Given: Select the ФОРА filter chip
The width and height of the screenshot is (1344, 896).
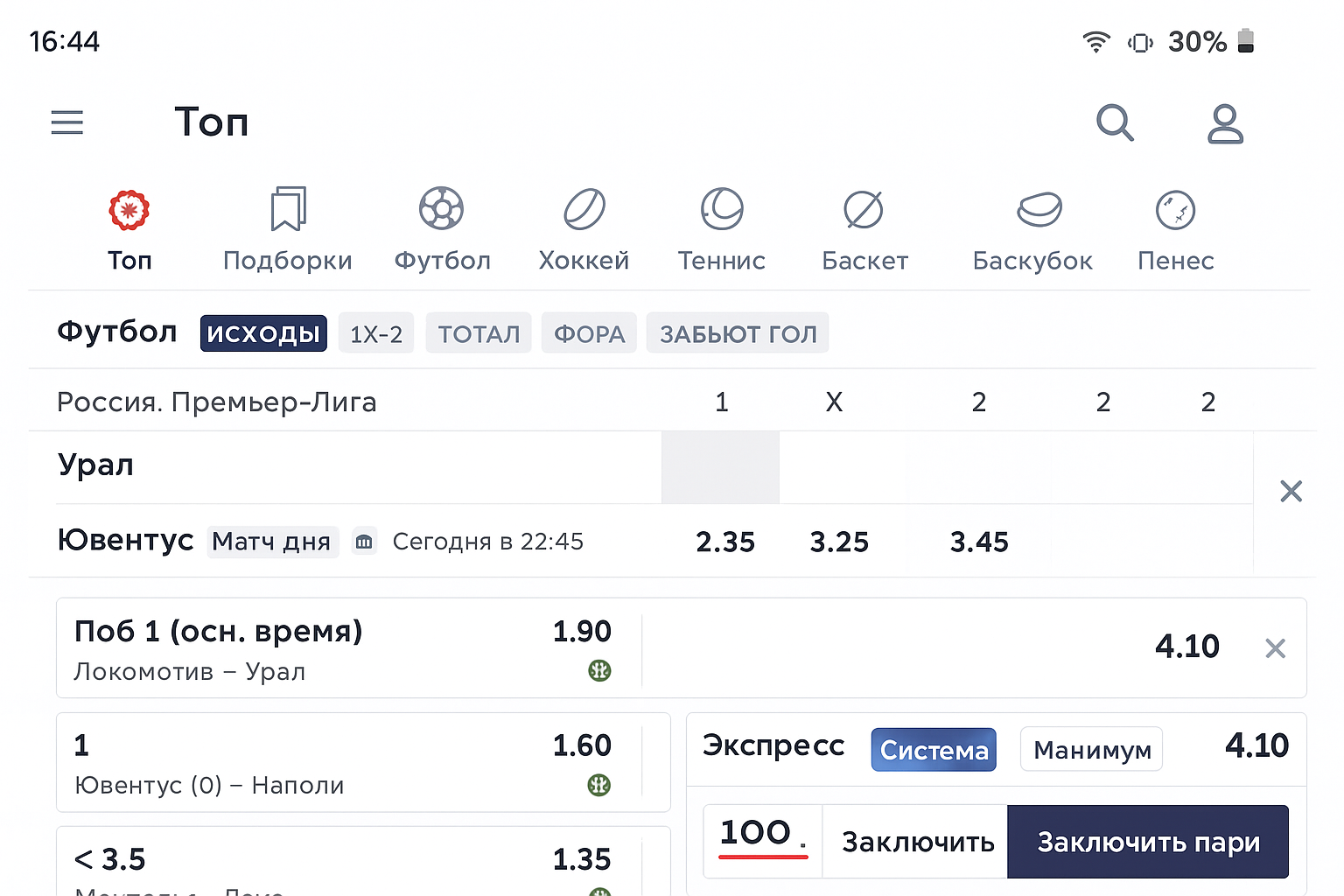Looking at the screenshot, I should pos(589,333).
